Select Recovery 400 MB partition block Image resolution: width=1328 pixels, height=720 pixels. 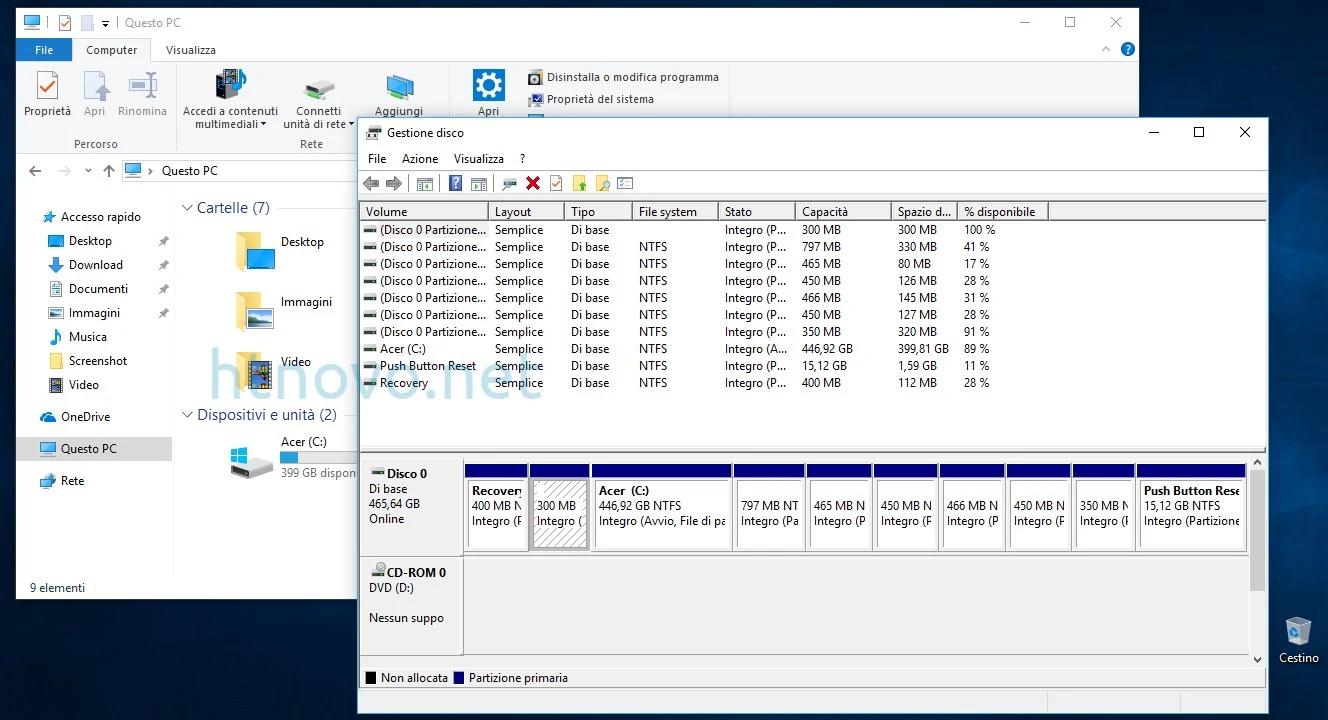pos(496,507)
